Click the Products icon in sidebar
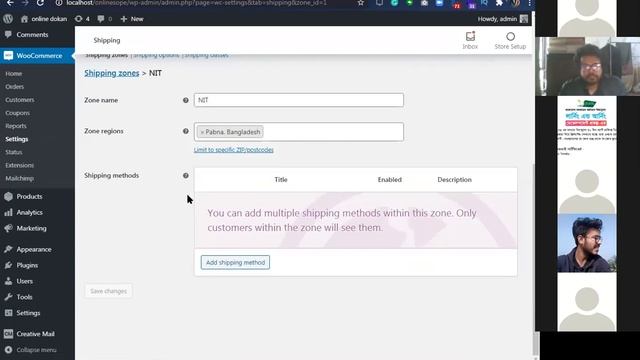Viewport: 640px width, 360px height. 8,197
